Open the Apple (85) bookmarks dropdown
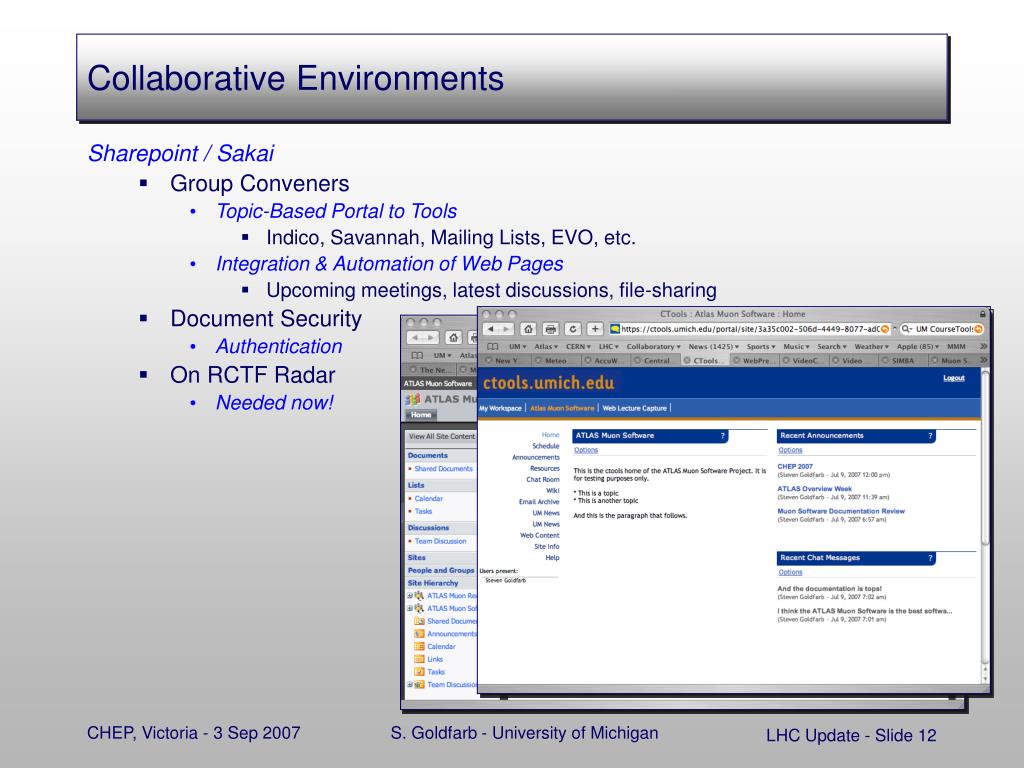This screenshot has height=768, width=1024. (x=918, y=347)
